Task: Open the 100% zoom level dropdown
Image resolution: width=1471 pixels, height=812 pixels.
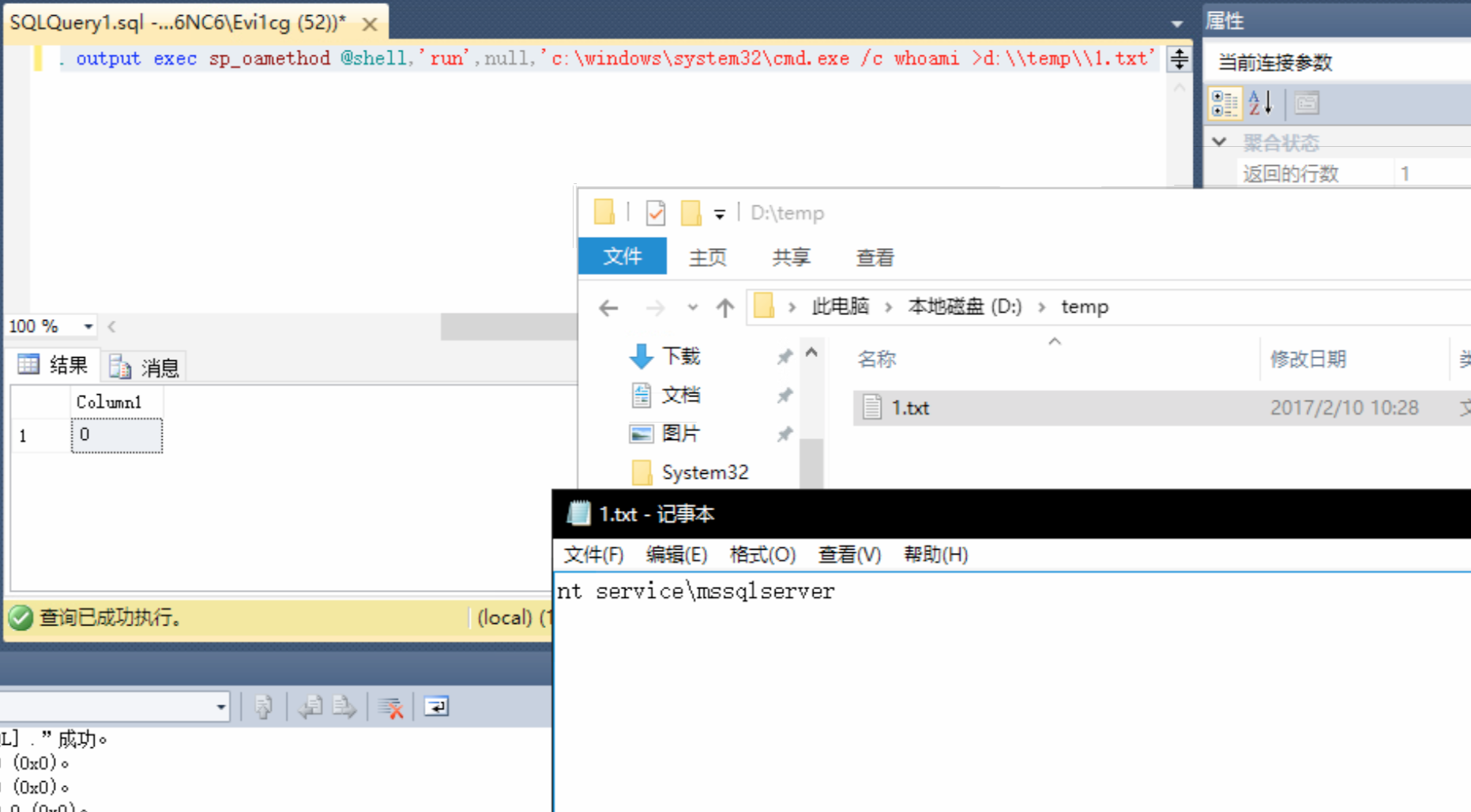Action: tap(87, 325)
